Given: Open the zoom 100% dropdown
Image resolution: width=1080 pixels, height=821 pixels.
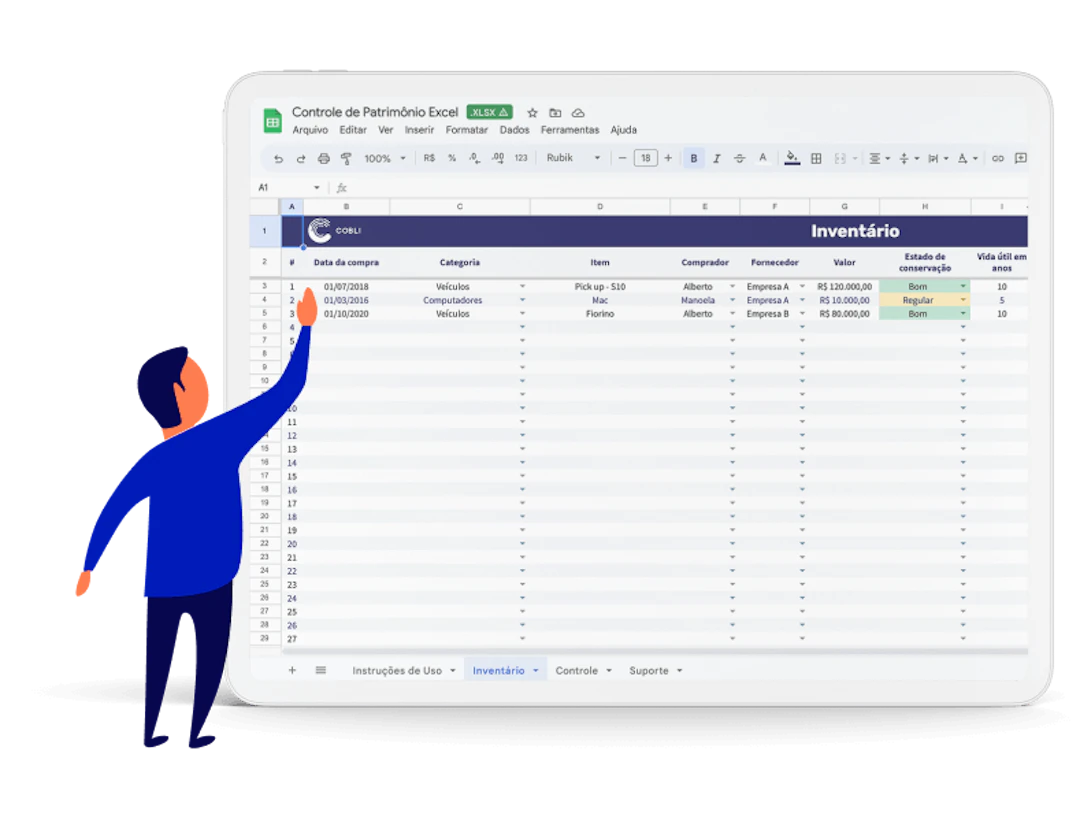Looking at the screenshot, I should [x=384, y=158].
